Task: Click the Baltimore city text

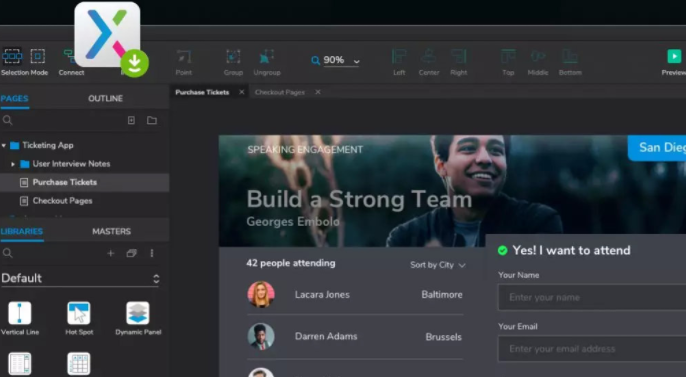Action: [442, 295]
